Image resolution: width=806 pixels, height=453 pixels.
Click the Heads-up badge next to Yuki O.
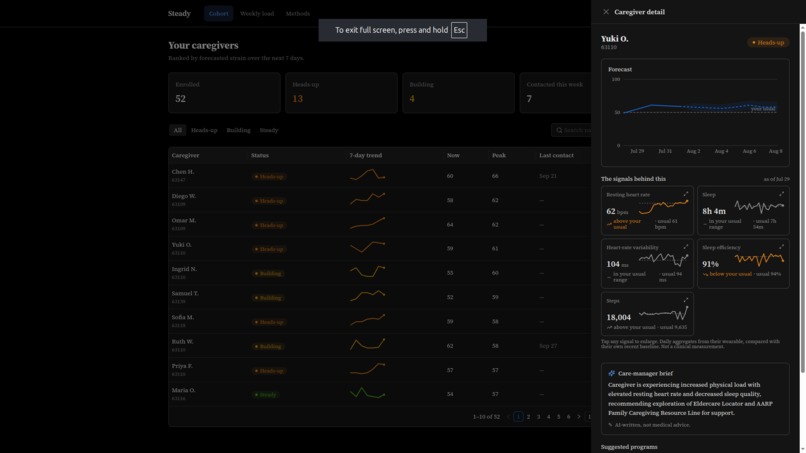click(x=768, y=42)
